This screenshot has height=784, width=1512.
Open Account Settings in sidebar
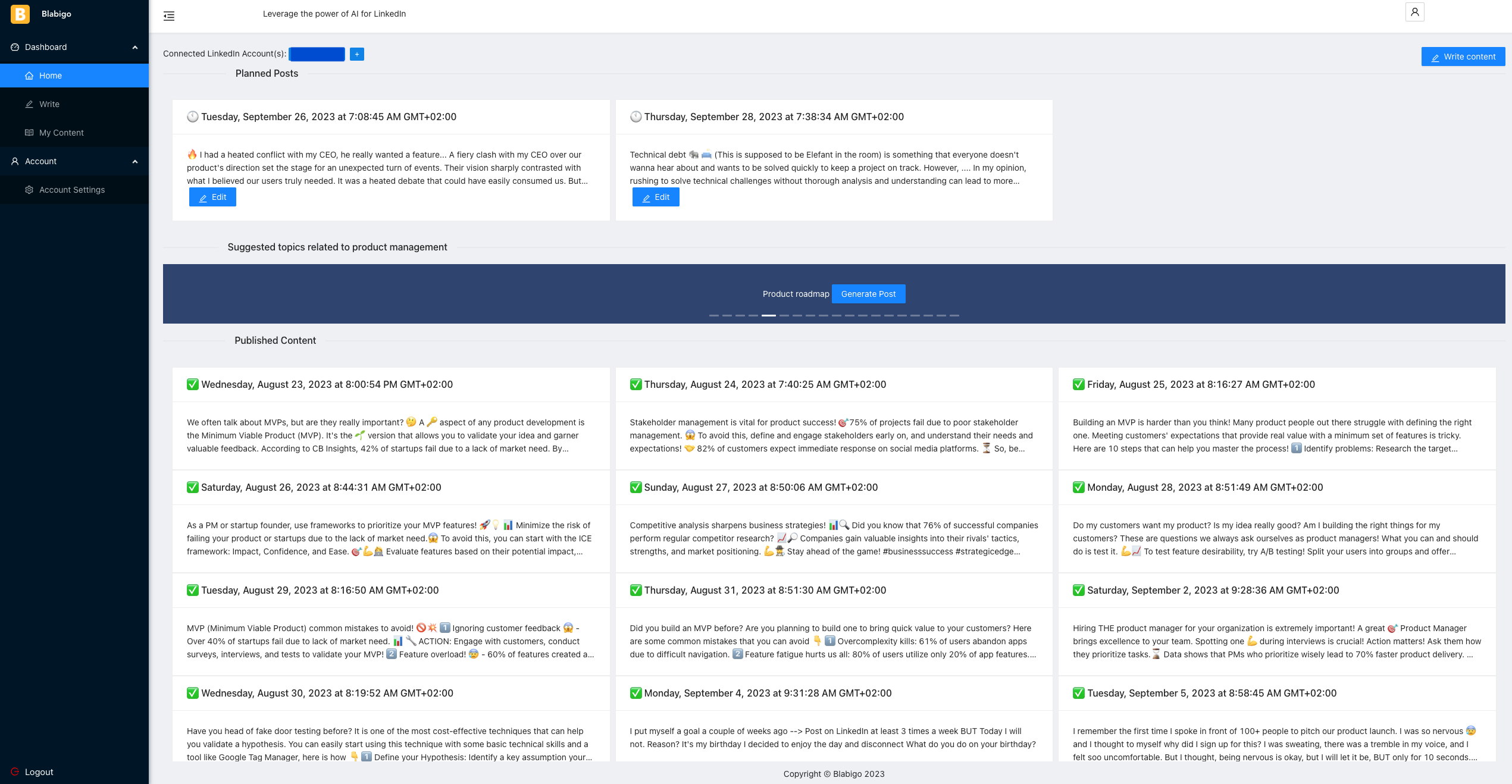coord(74,190)
